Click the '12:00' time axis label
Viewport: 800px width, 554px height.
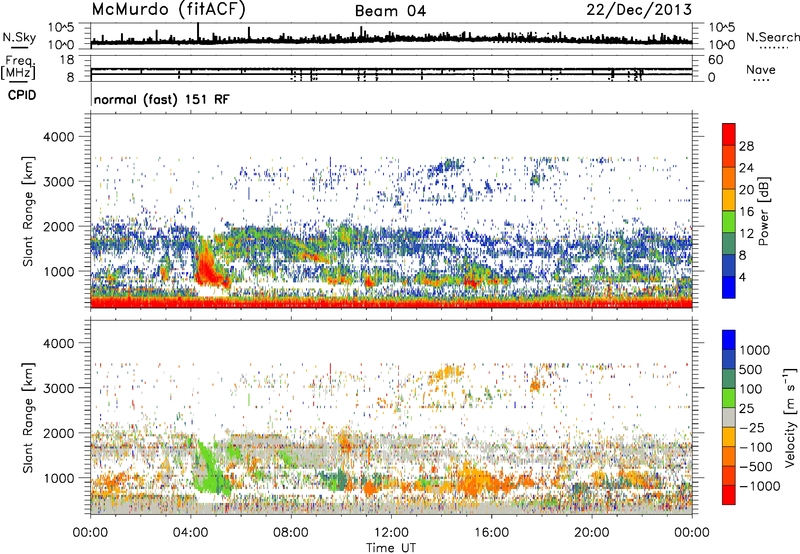[x=391, y=533]
